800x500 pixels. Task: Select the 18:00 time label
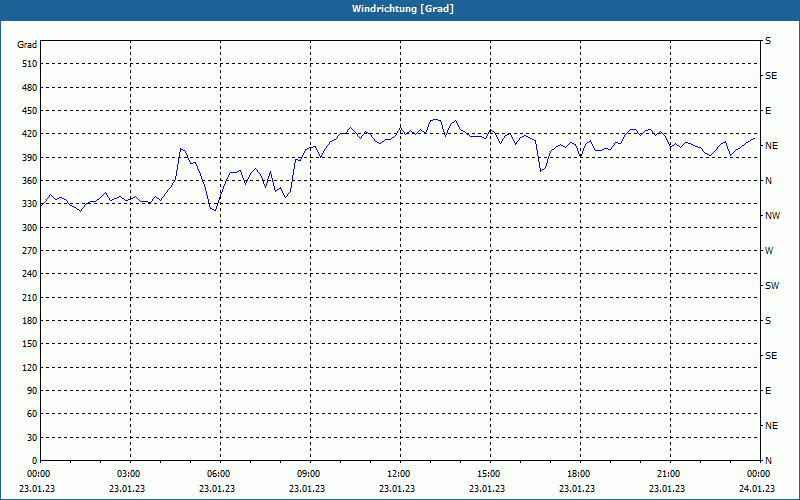click(x=579, y=474)
